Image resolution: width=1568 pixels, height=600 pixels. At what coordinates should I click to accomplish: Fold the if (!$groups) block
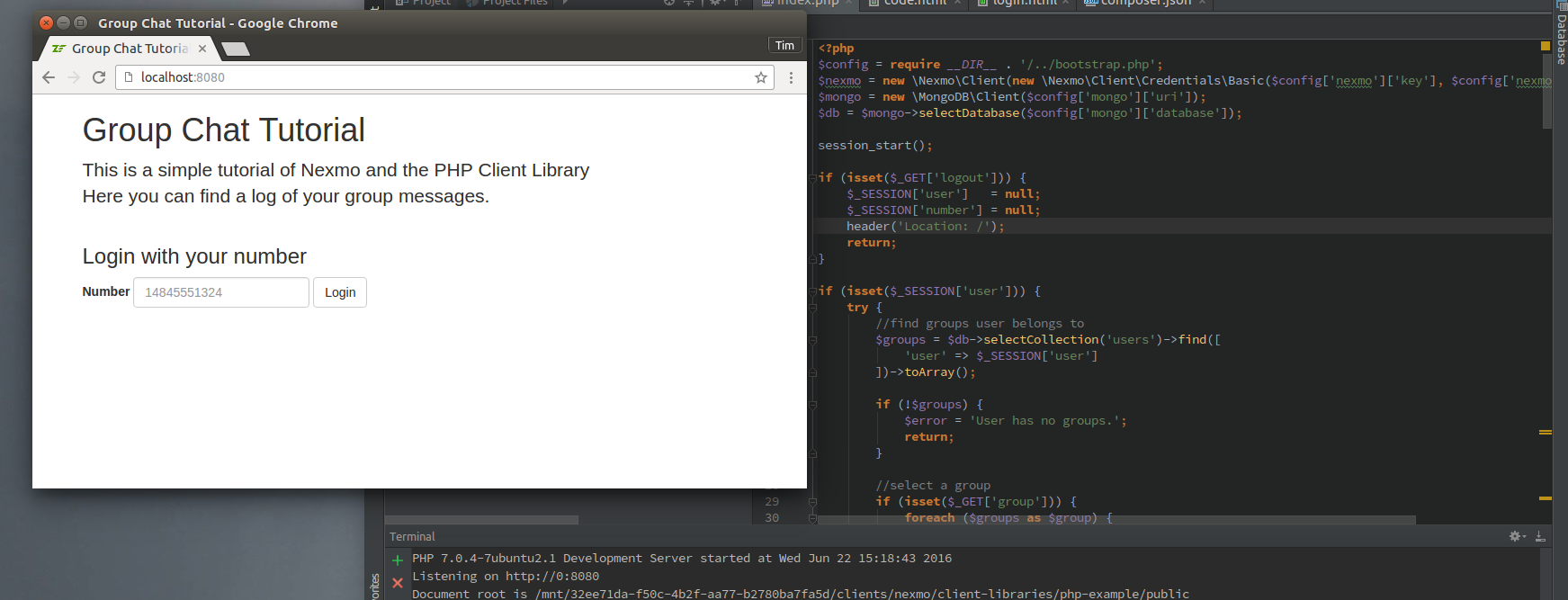pos(812,405)
